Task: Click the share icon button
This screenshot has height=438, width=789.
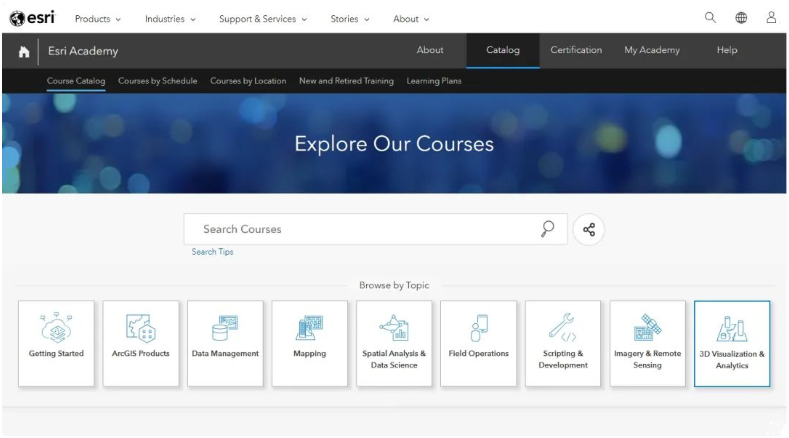Action: point(589,229)
